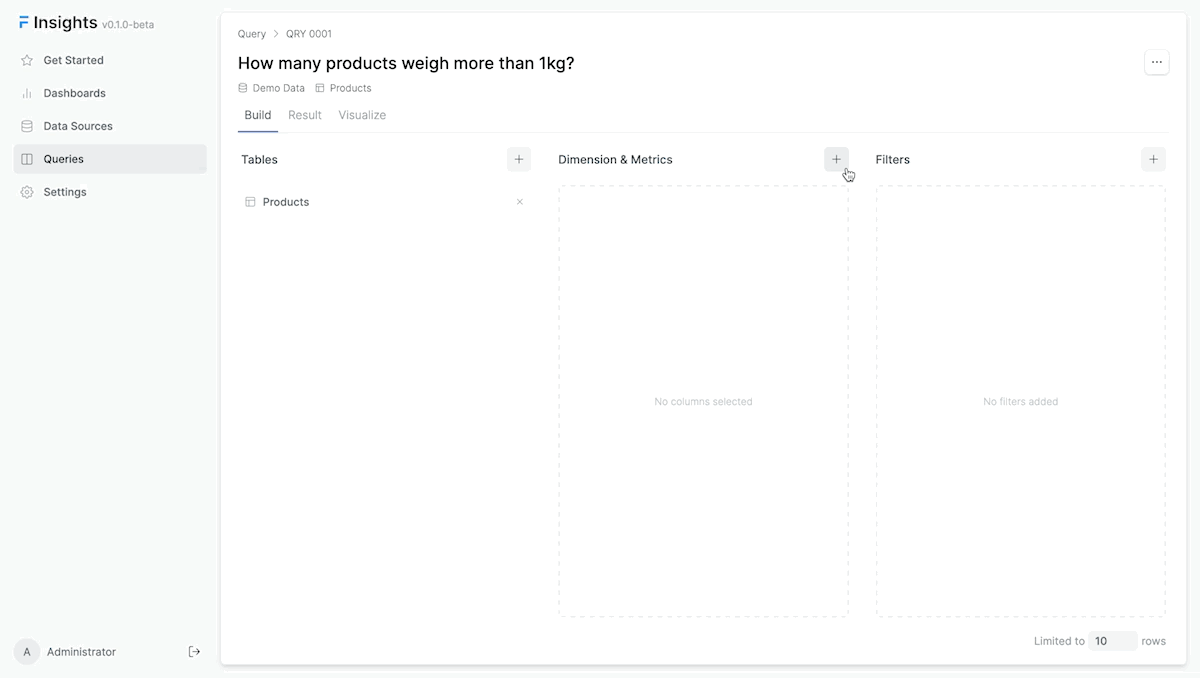Select the Build tab
This screenshot has width=1200, height=678.
(257, 115)
